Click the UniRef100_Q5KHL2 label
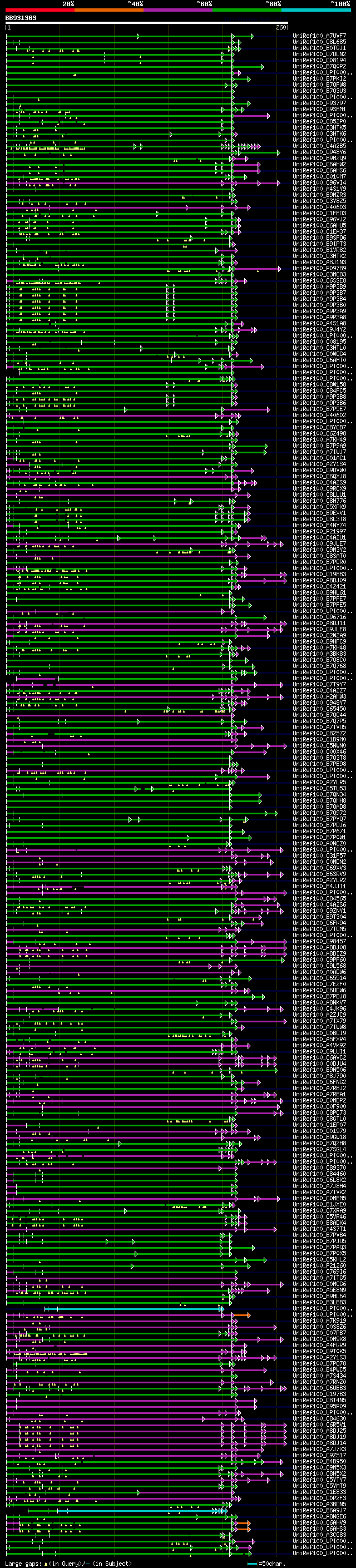356x1568 pixels. coord(319,1260)
